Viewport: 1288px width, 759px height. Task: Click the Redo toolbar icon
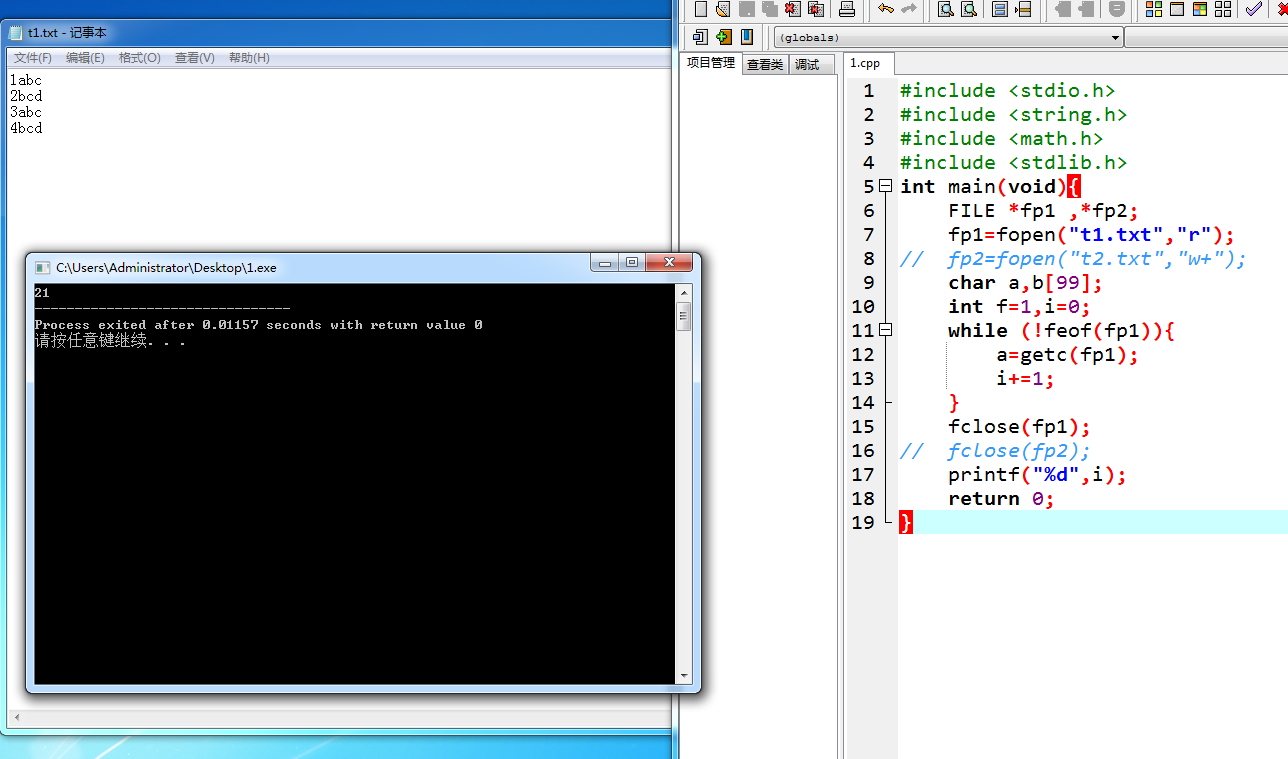coord(909,9)
